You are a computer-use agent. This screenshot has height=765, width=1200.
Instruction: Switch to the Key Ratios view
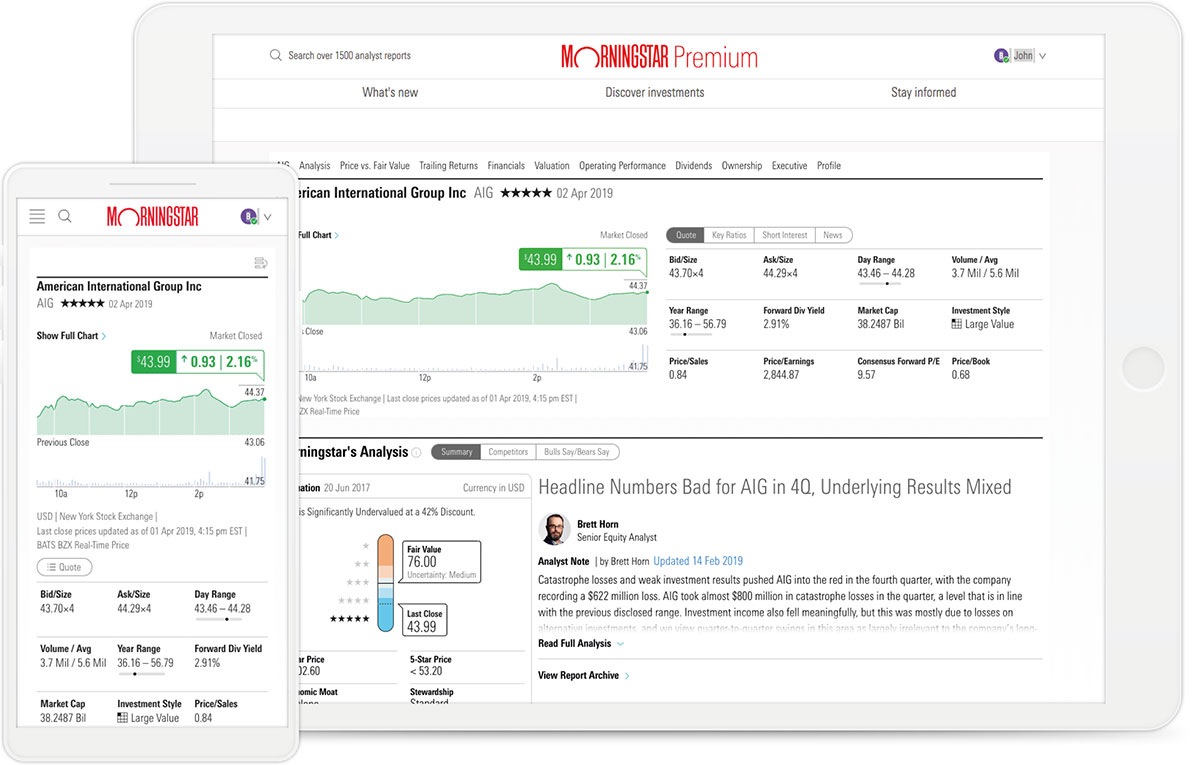click(x=729, y=235)
